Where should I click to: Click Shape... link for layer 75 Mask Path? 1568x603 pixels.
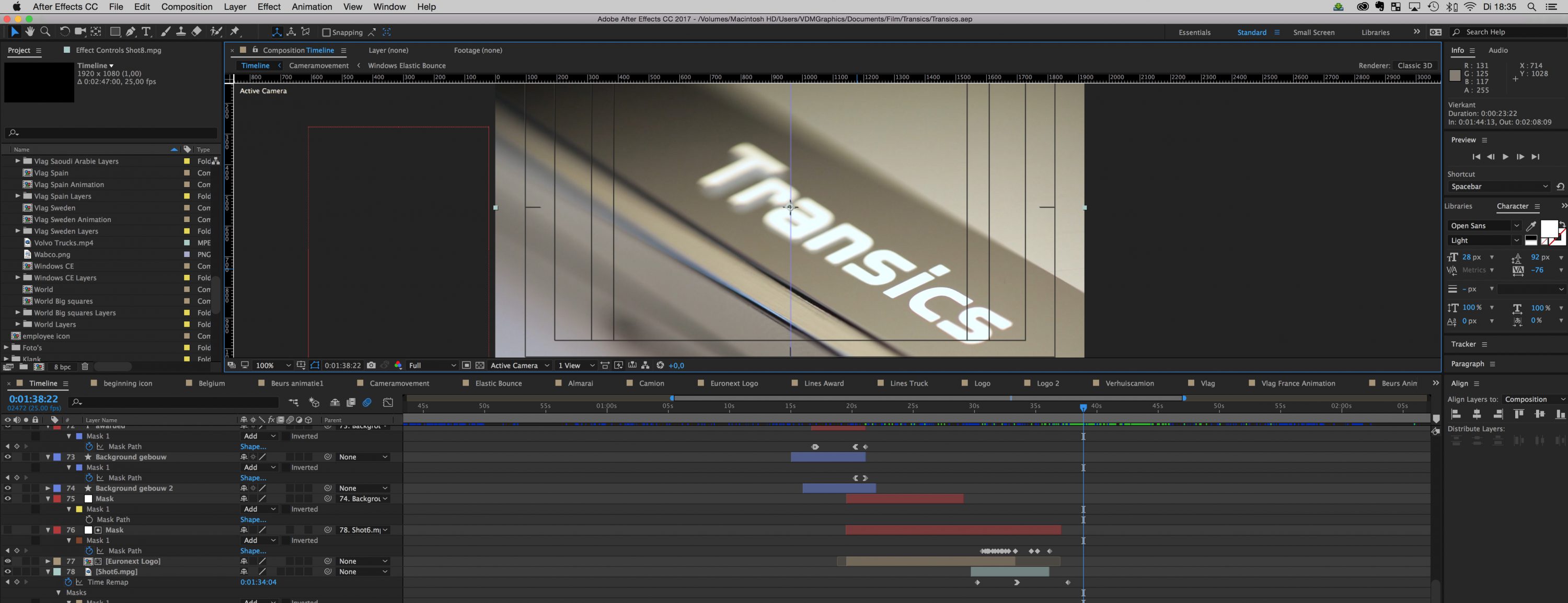252,519
